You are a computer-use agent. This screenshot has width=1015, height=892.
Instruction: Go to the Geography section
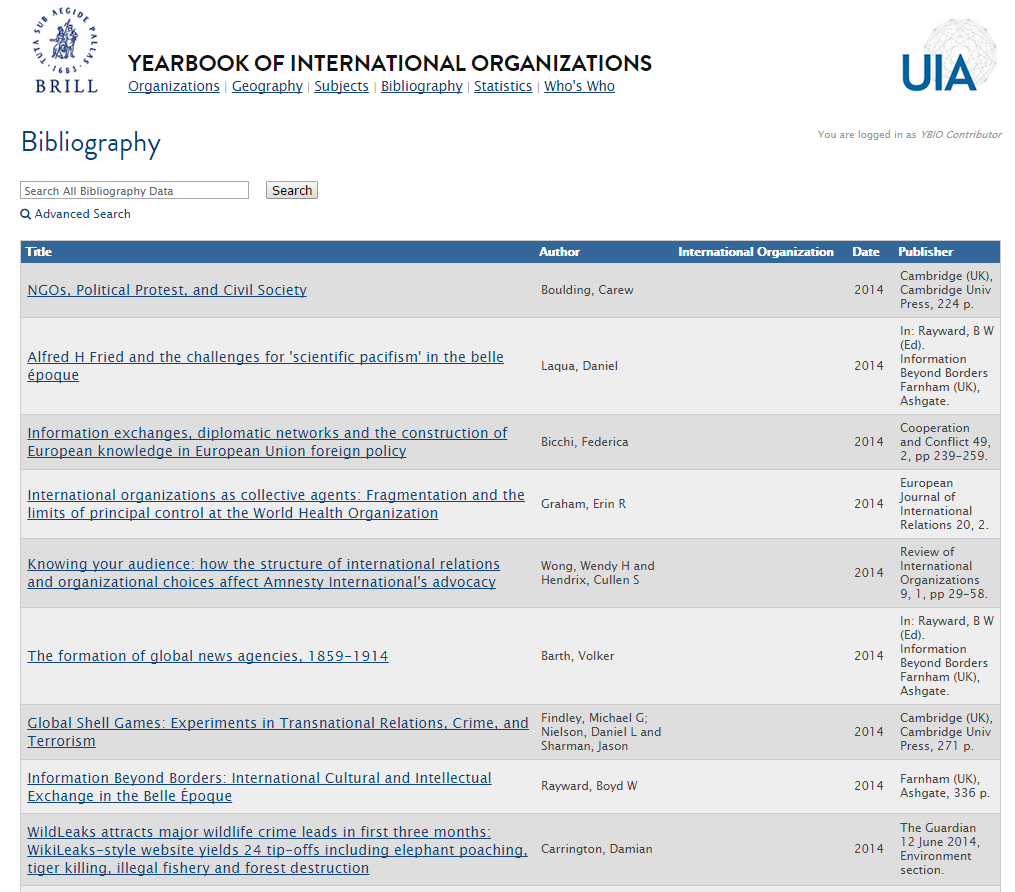pyautogui.click(x=267, y=86)
